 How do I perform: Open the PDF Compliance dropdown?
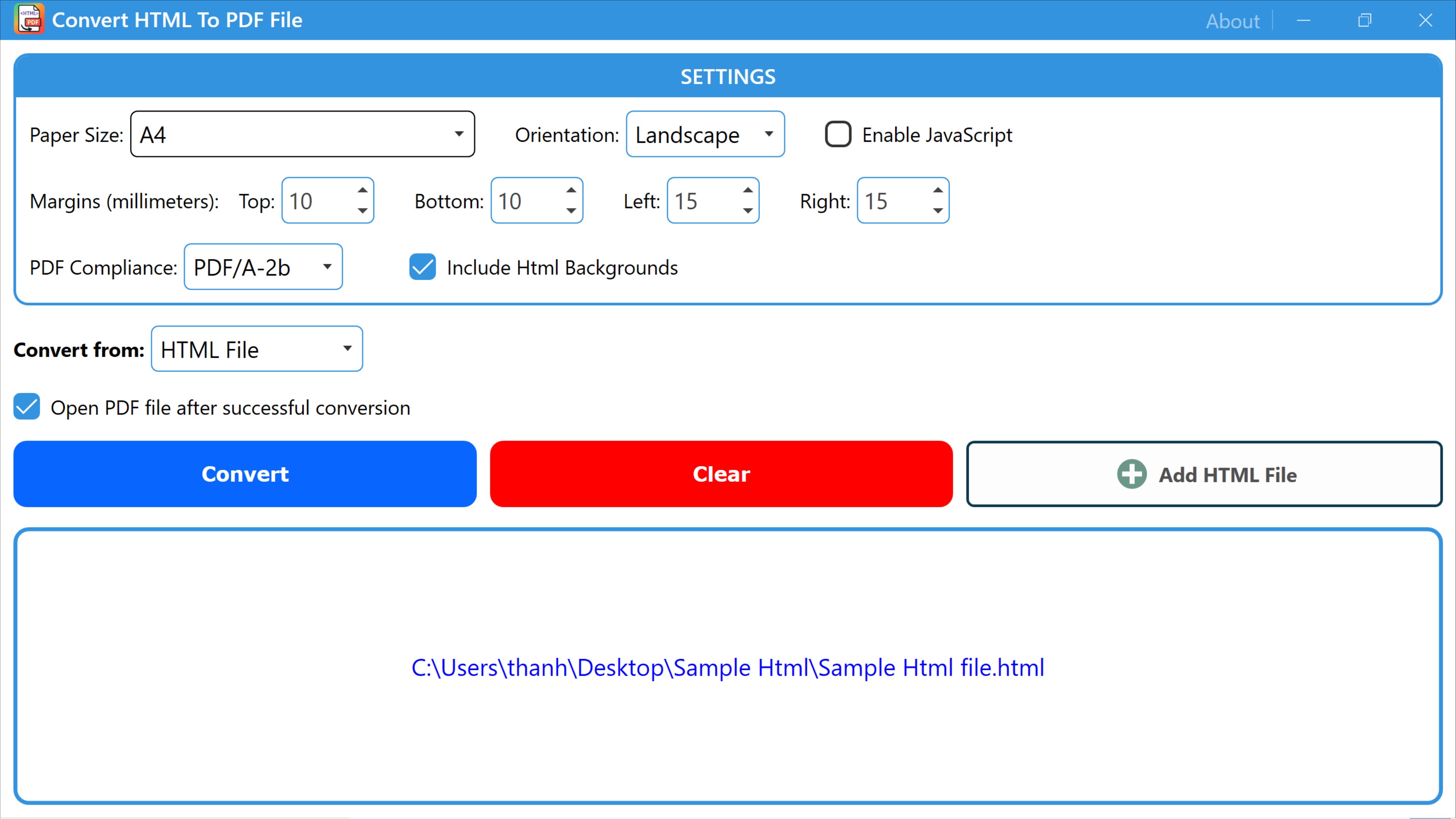coord(263,267)
